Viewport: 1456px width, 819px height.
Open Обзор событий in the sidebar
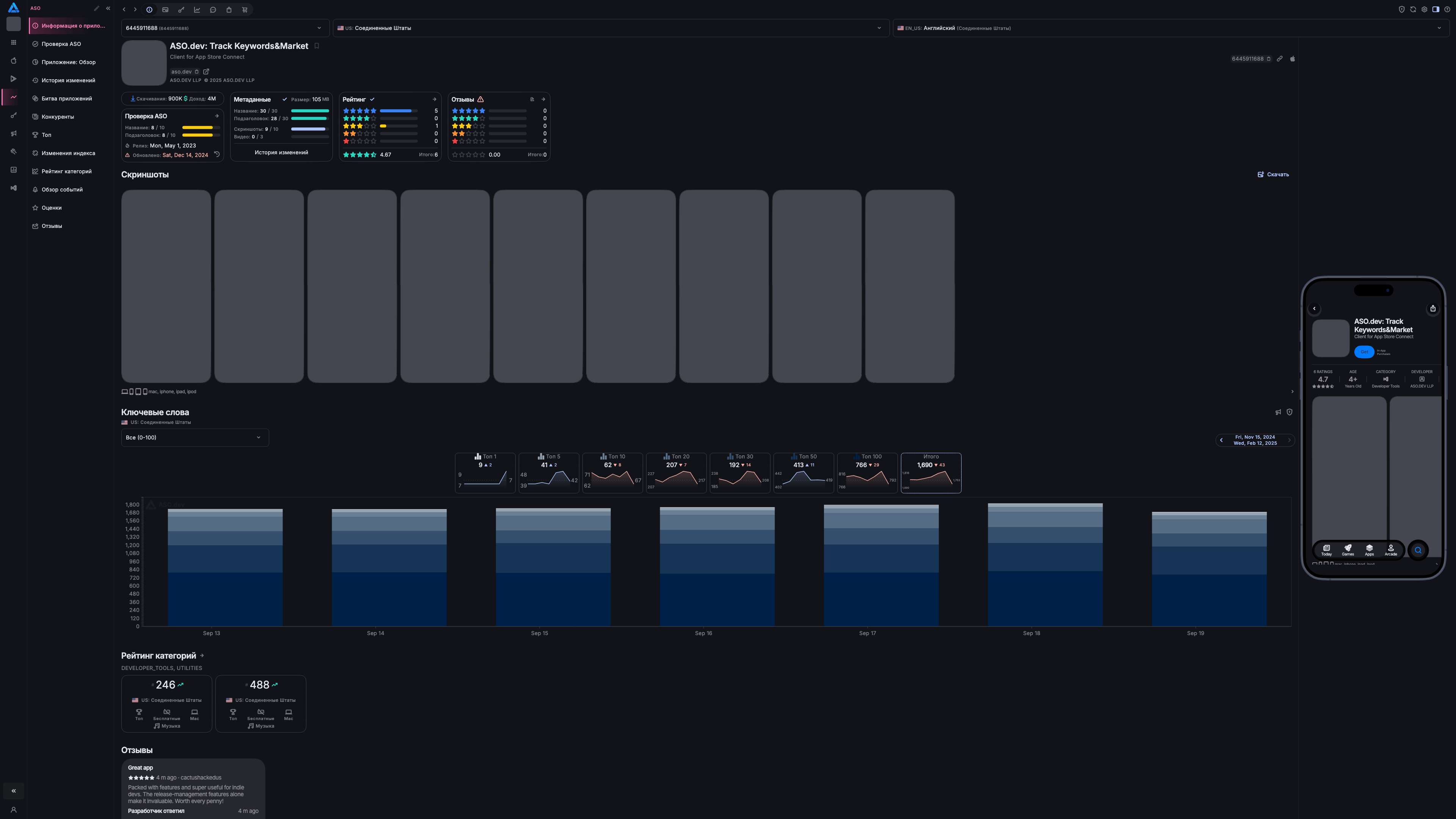(71, 189)
